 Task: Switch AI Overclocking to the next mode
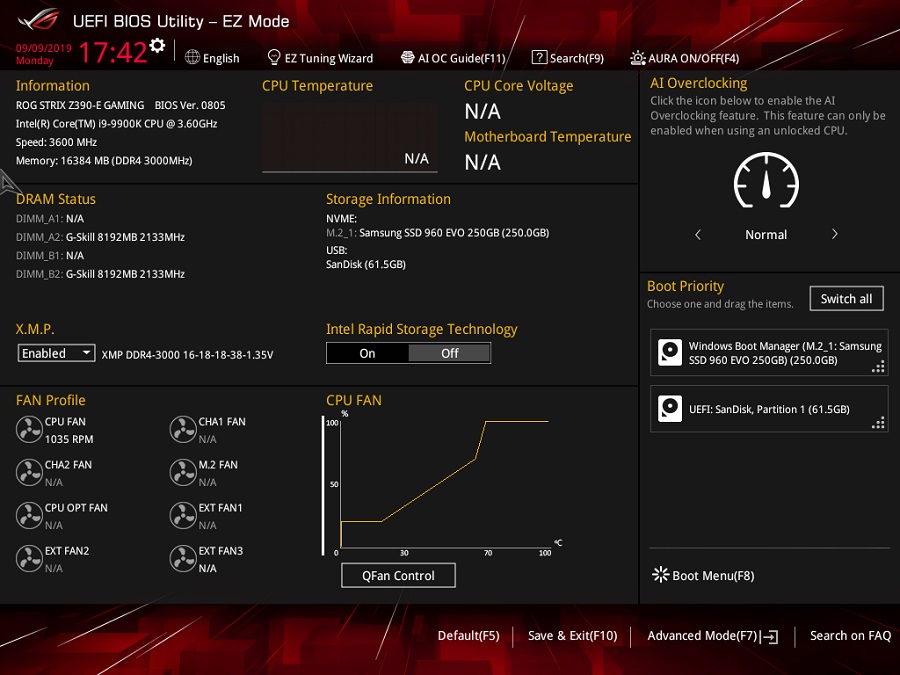tap(835, 234)
